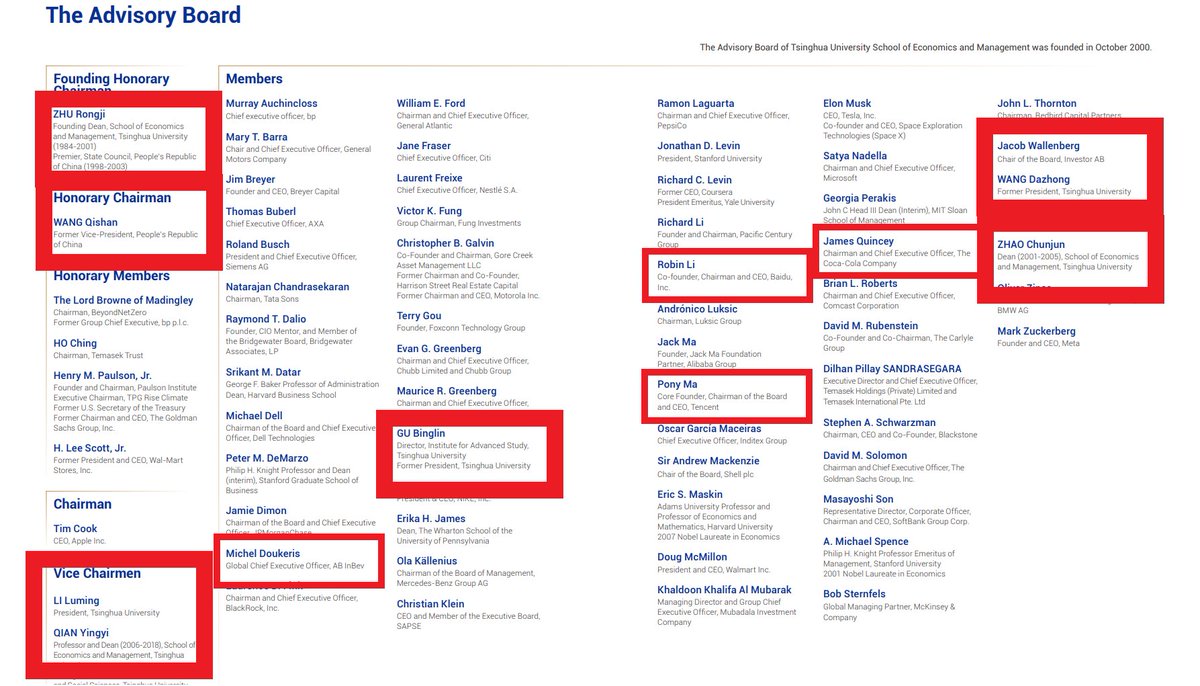The height and width of the screenshot is (686, 1200).
Task: Click Robin Li's highlighted name
Action: click(x=678, y=263)
